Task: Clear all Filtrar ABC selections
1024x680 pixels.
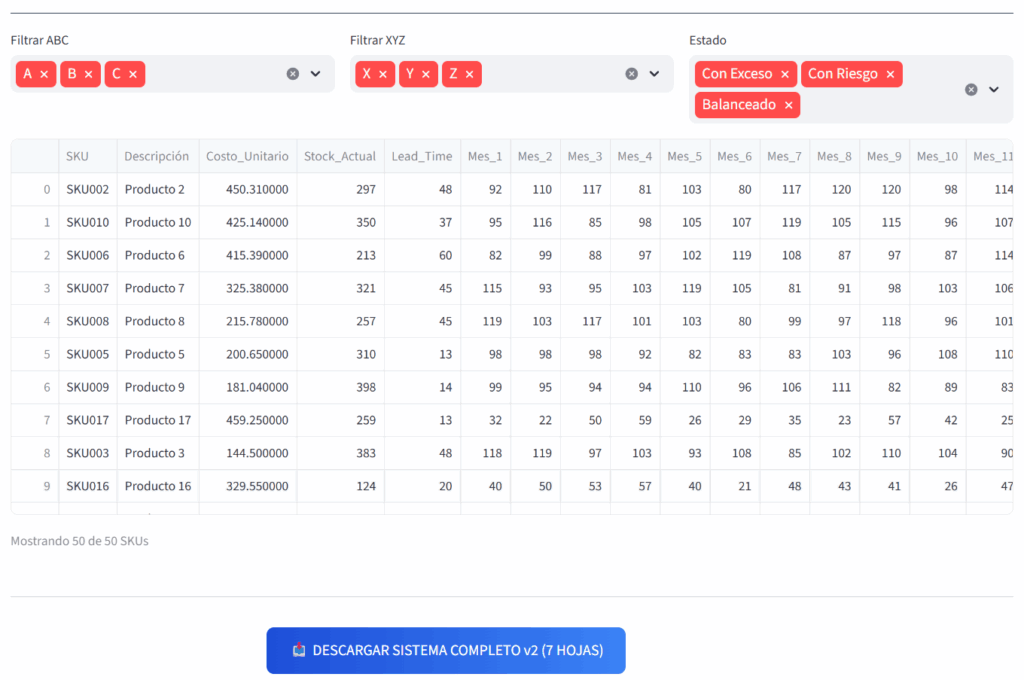Action: (x=293, y=74)
